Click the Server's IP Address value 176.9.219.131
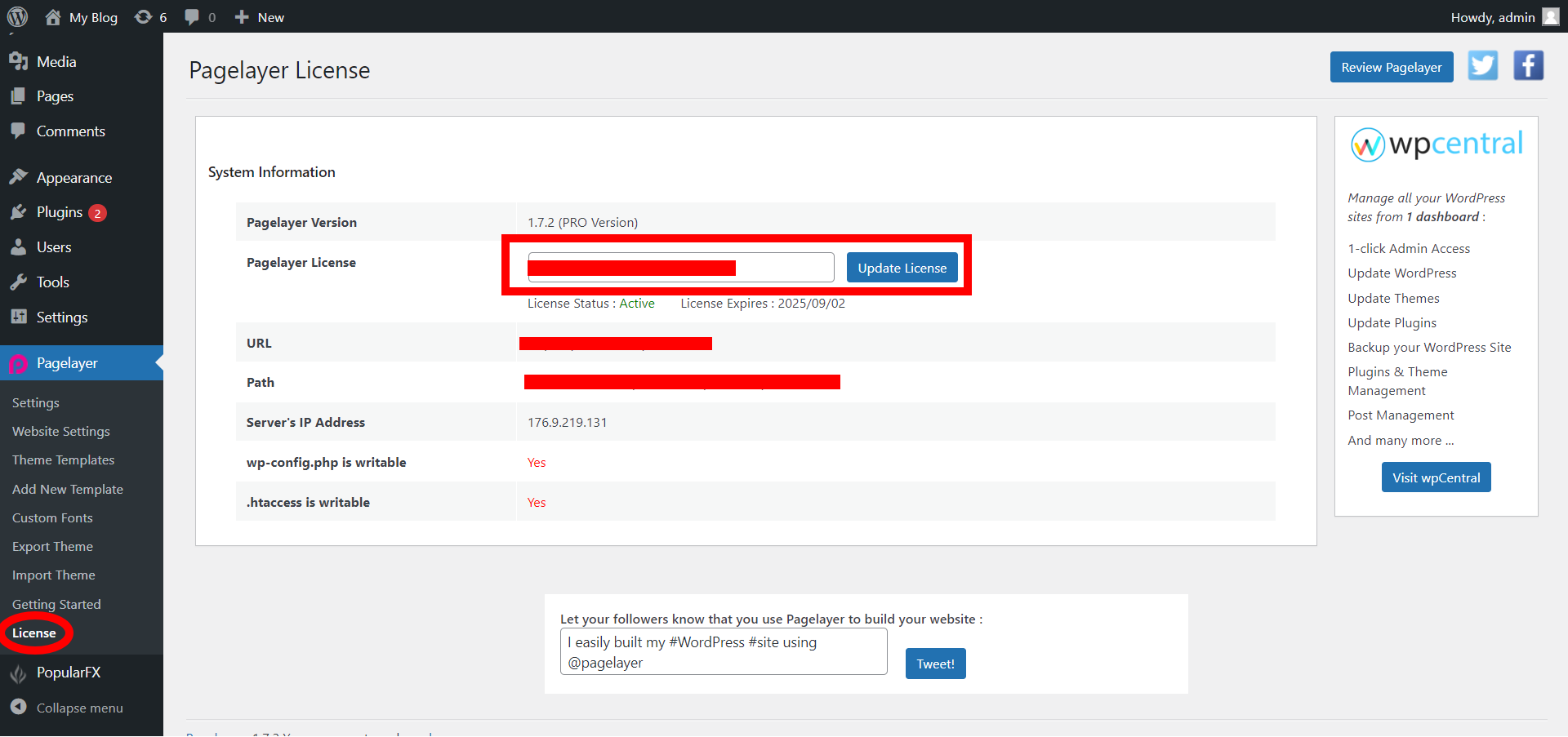 click(x=567, y=423)
